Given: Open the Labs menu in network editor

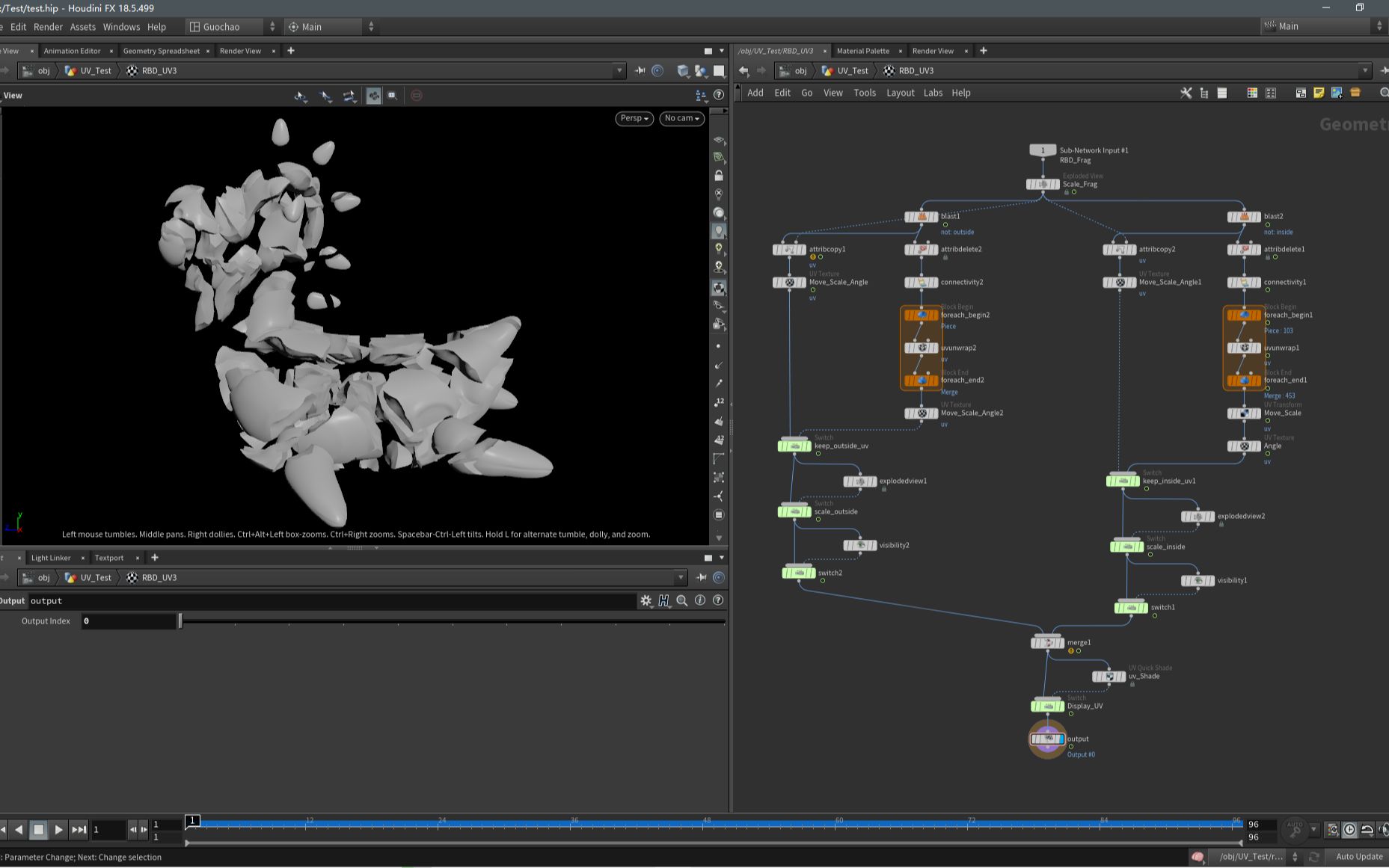Looking at the screenshot, I should (x=933, y=93).
